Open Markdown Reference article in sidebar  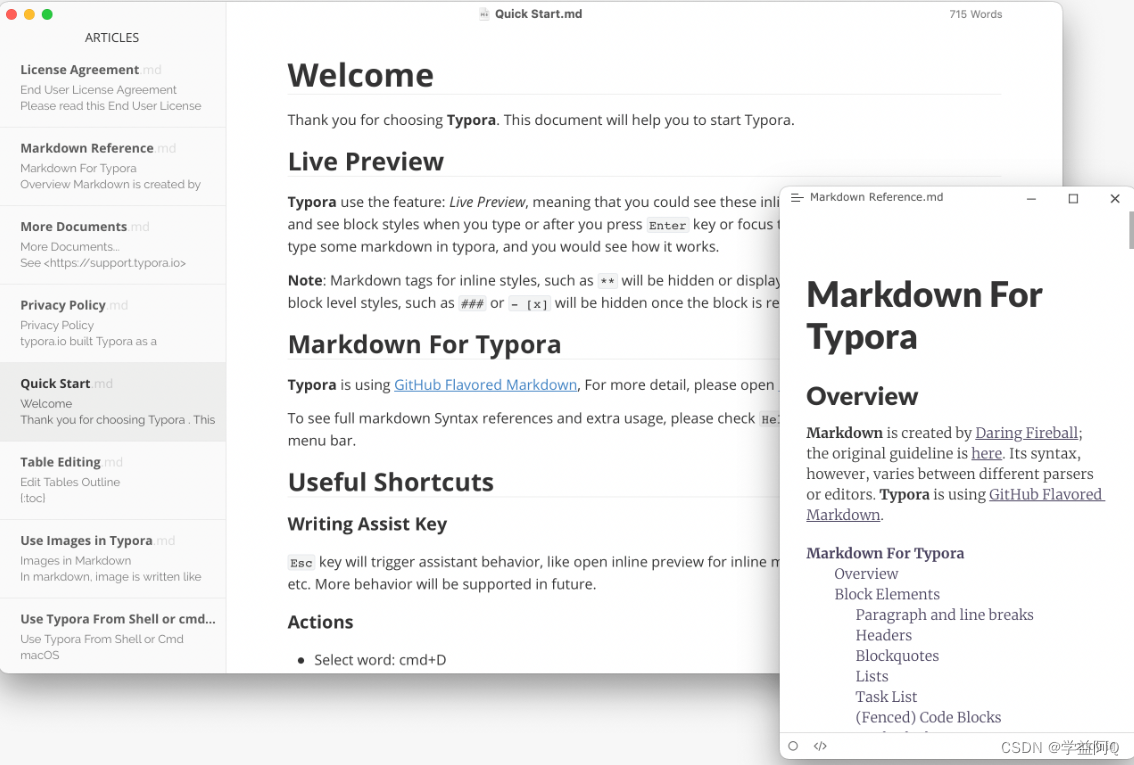[x=113, y=166]
